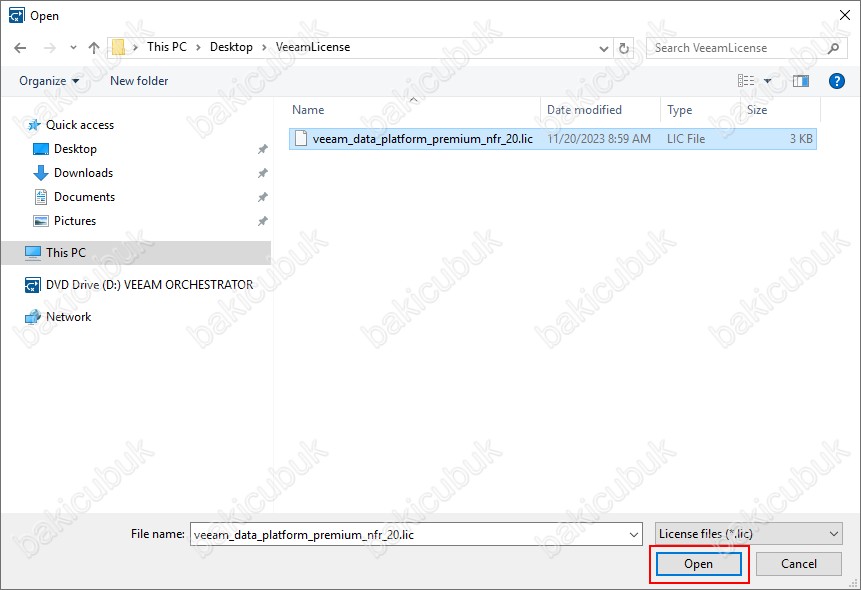Open the recent locations dropdown arrow
The width and height of the screenshot is (861, 590).
coord(74,48)
